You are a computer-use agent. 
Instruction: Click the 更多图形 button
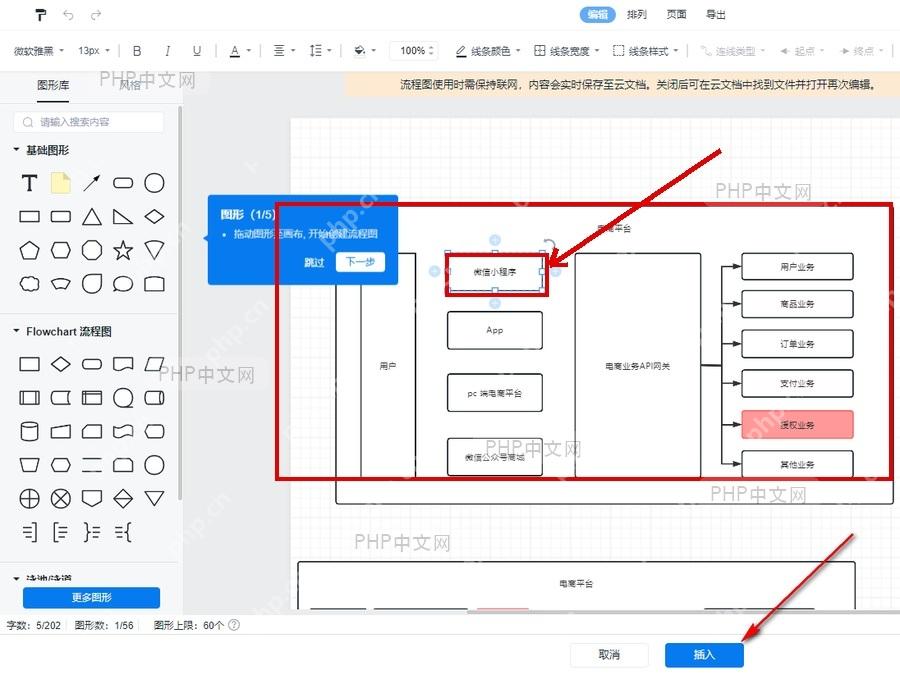click(x=91, y=598)
